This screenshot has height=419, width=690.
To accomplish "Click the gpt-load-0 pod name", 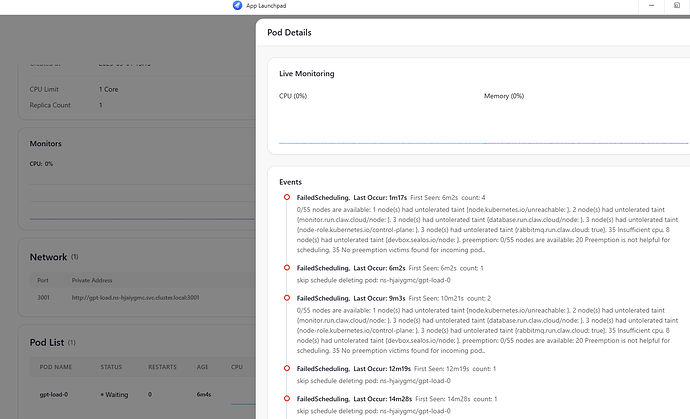I will [54, 395].
